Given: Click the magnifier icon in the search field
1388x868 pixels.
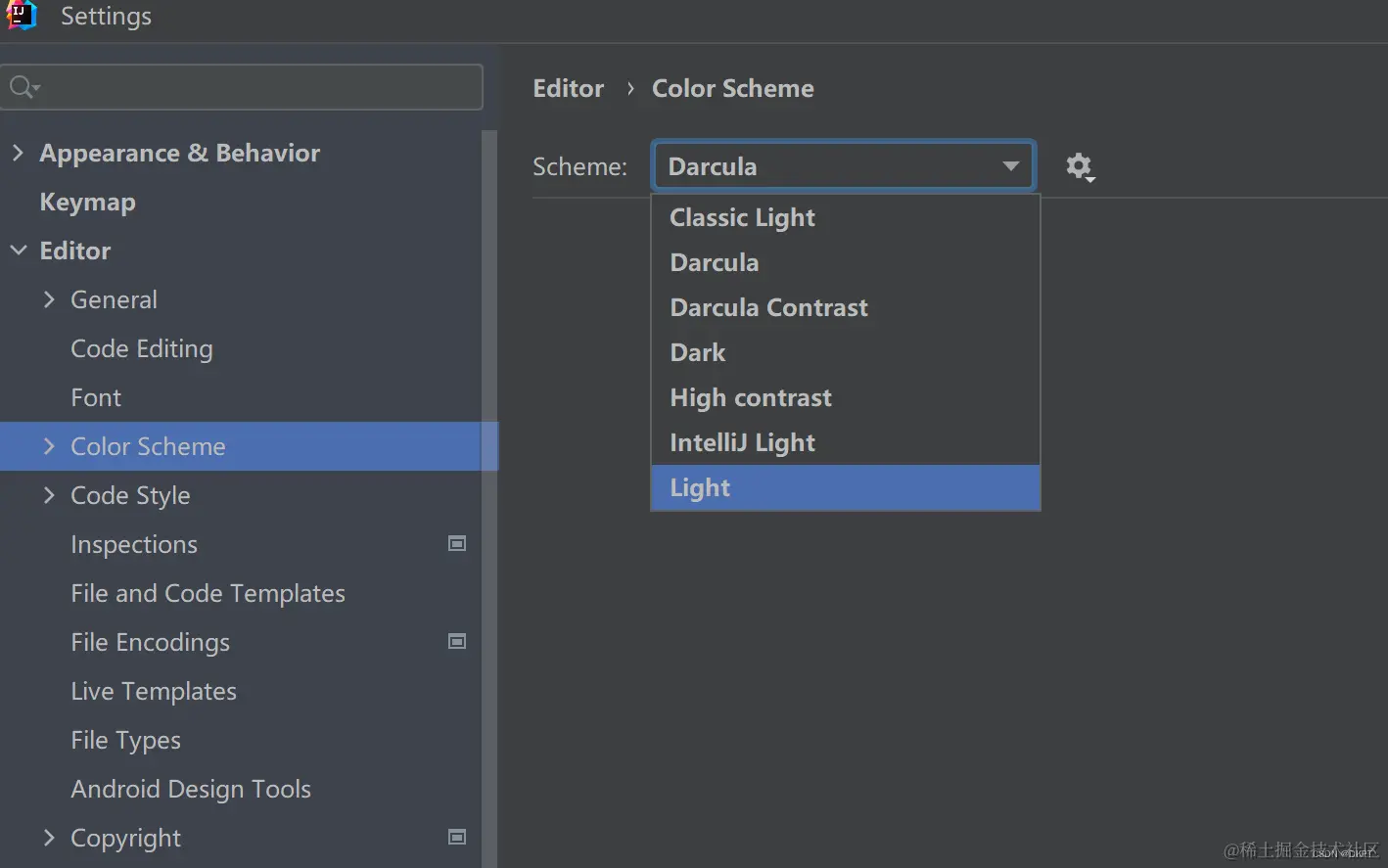Looking at the screenshot, I should pos(21,86).
